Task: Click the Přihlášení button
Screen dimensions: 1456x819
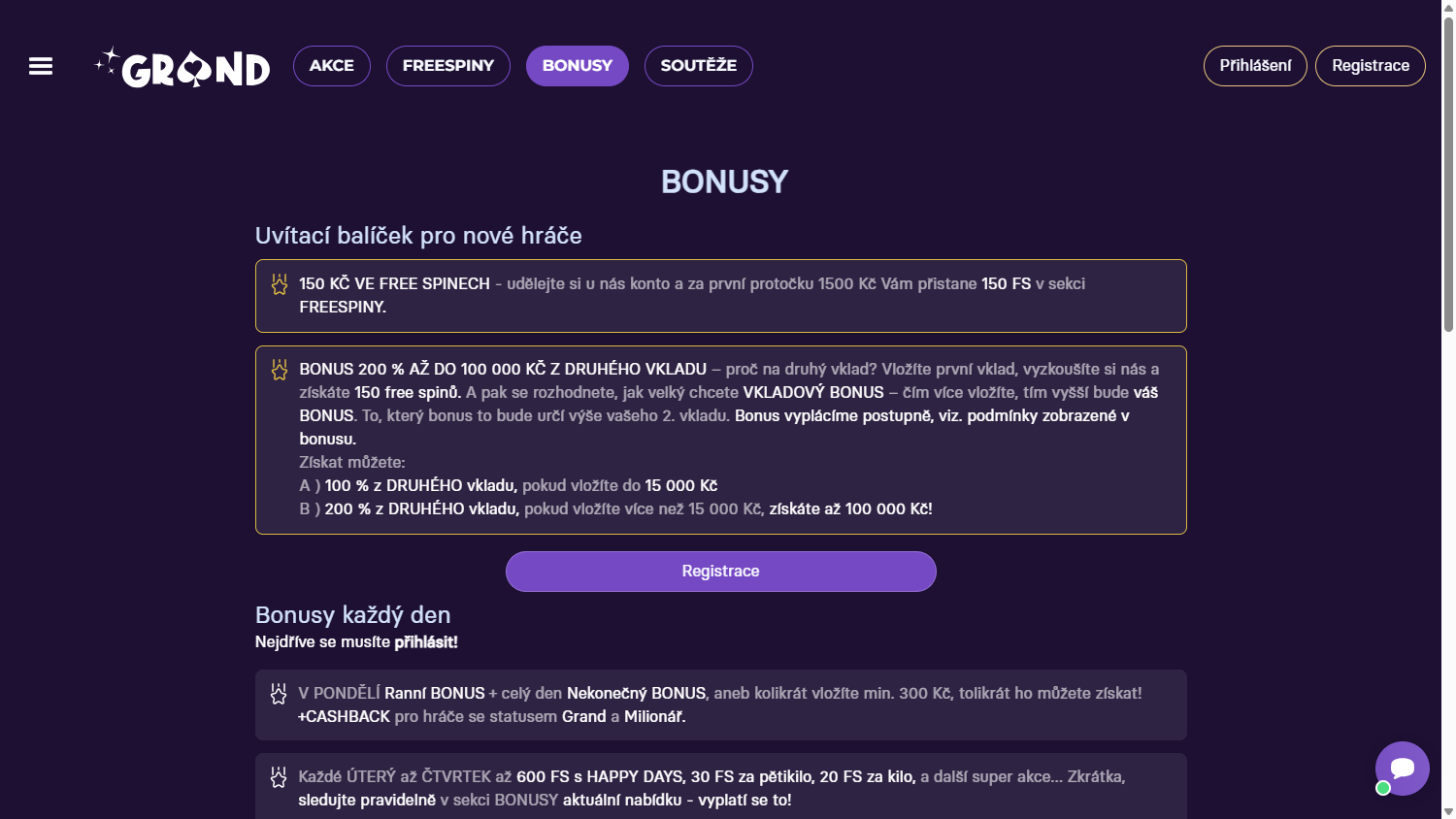Action: coord(1255,66)
